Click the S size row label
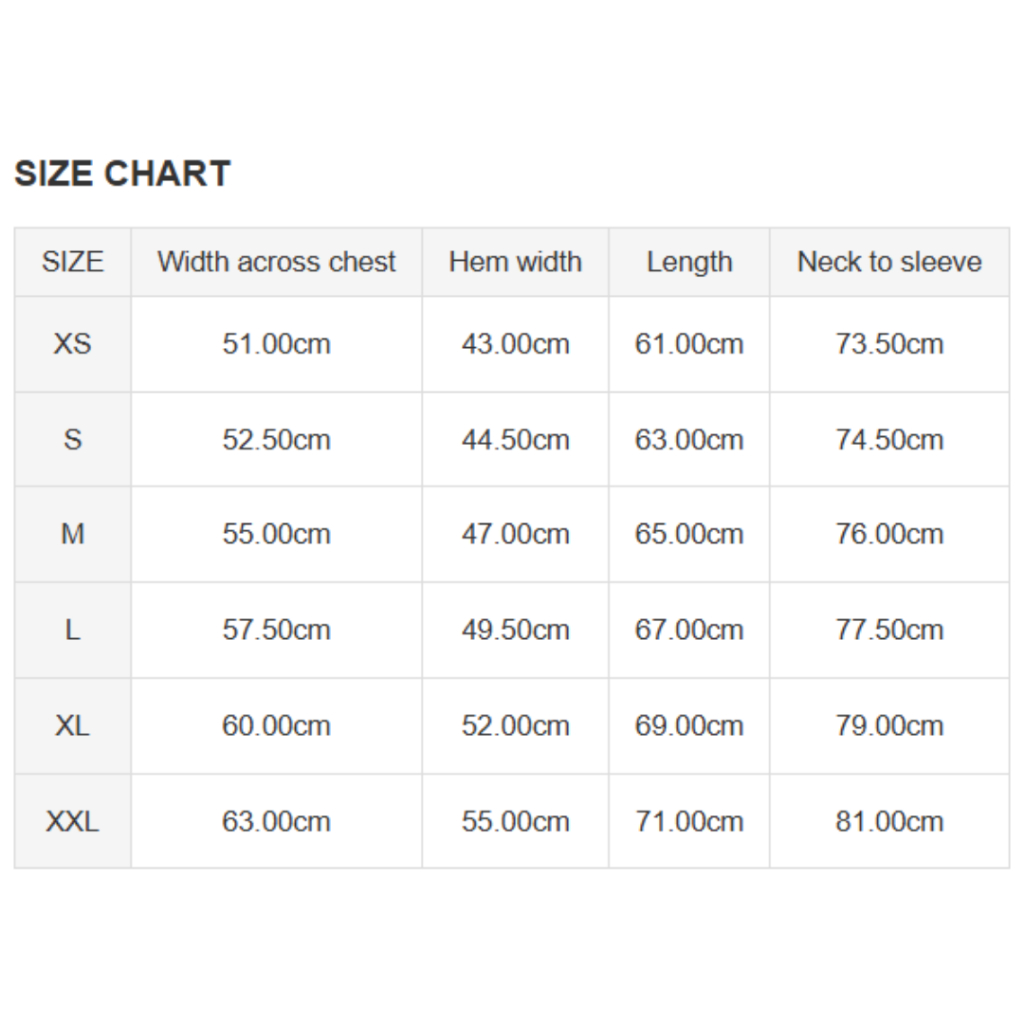 [72, 440]
